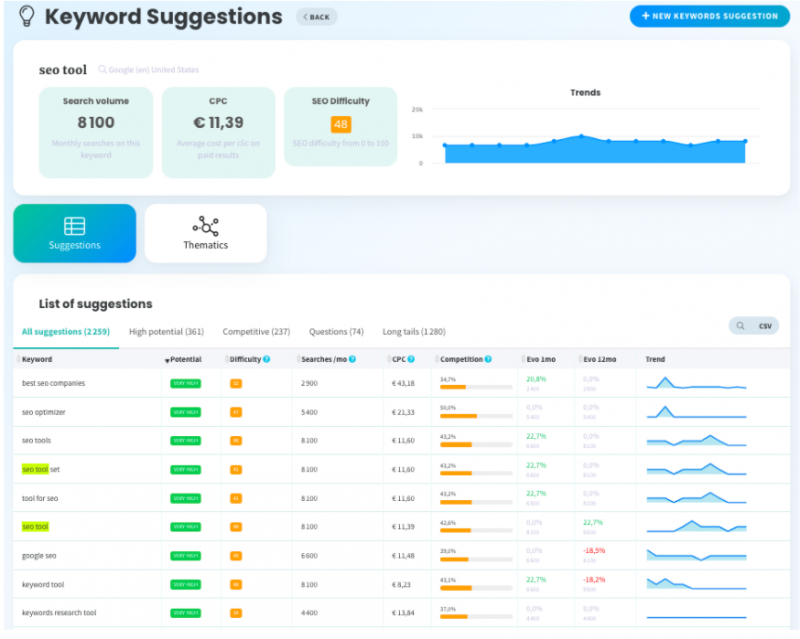Click the Google (en) United States search icon
The image size is (800, 639).
coord(103,69)
